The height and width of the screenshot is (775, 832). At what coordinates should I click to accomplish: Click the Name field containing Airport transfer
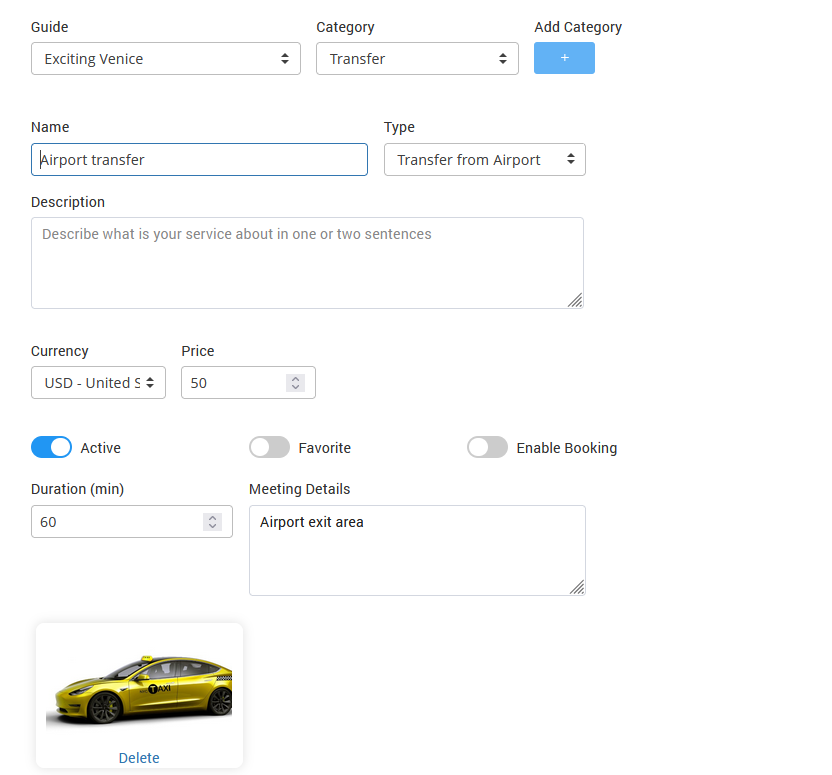click(x=199, y=160)
